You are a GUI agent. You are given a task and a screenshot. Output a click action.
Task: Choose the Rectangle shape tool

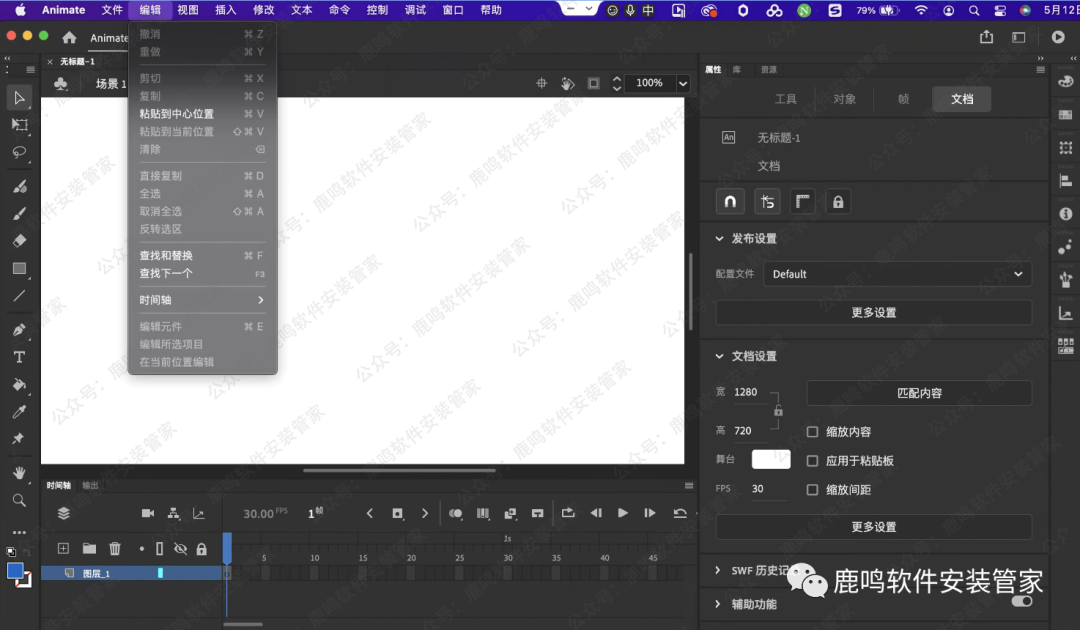pos(19,269)
